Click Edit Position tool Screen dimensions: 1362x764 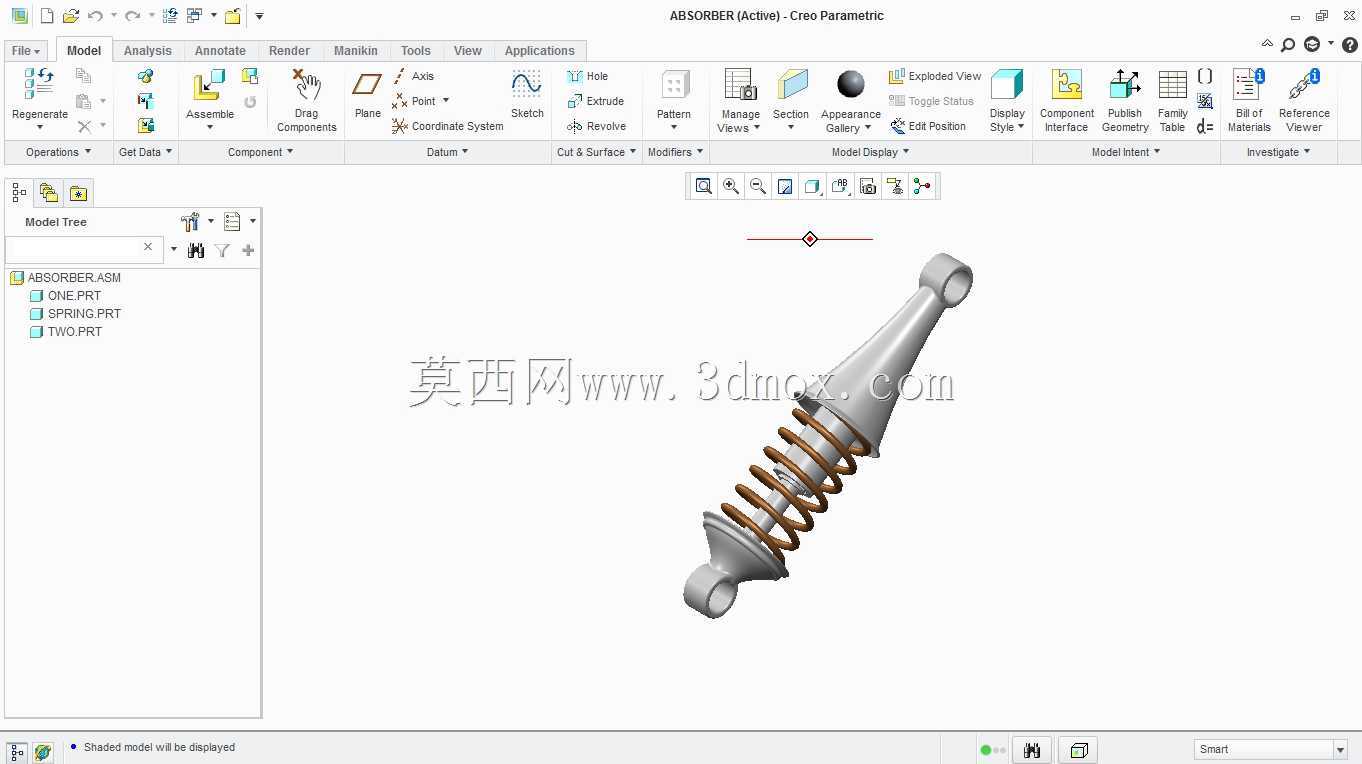tap(927, 126)
